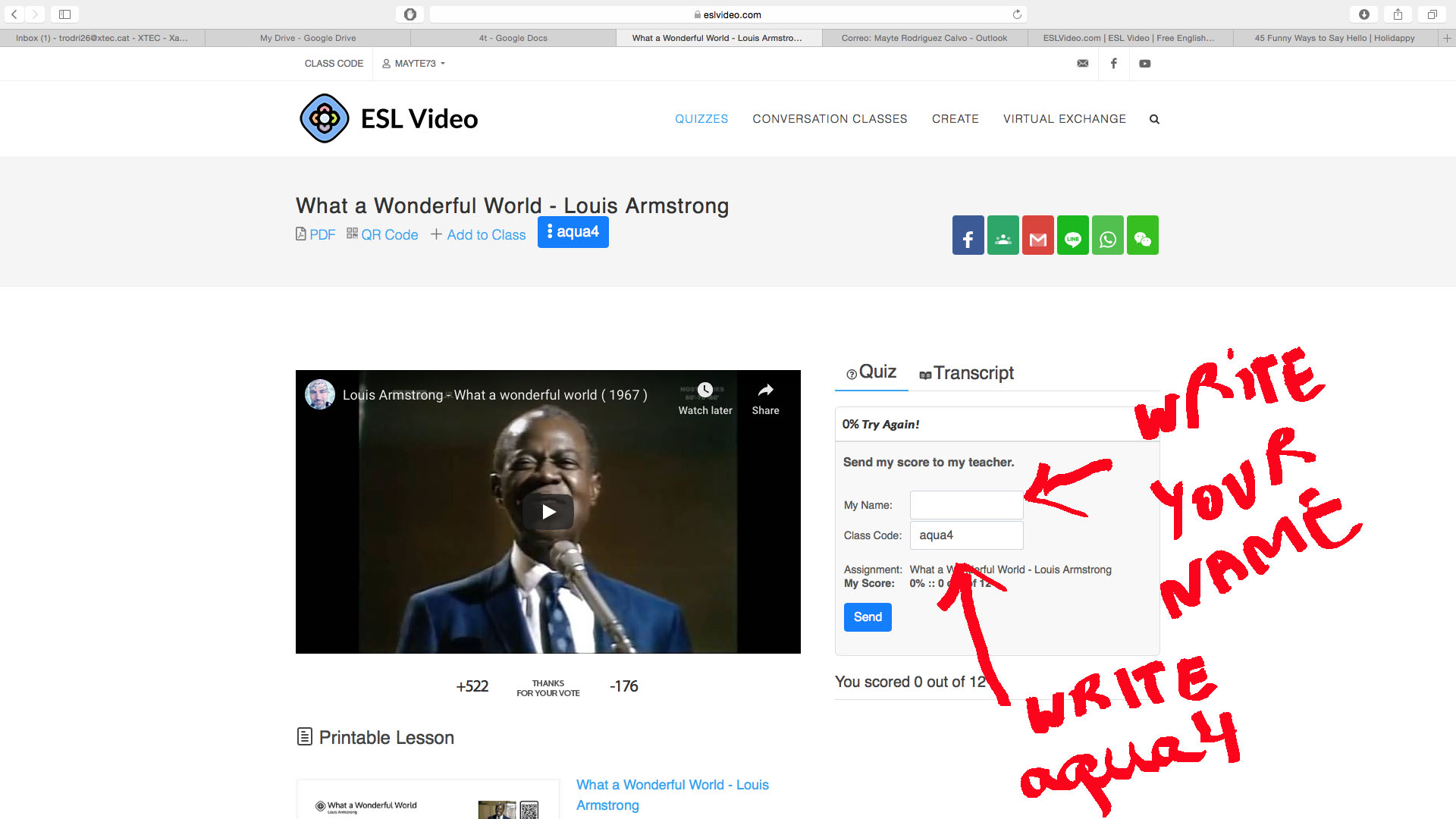Click Watch later on the video

pos(705,398)
